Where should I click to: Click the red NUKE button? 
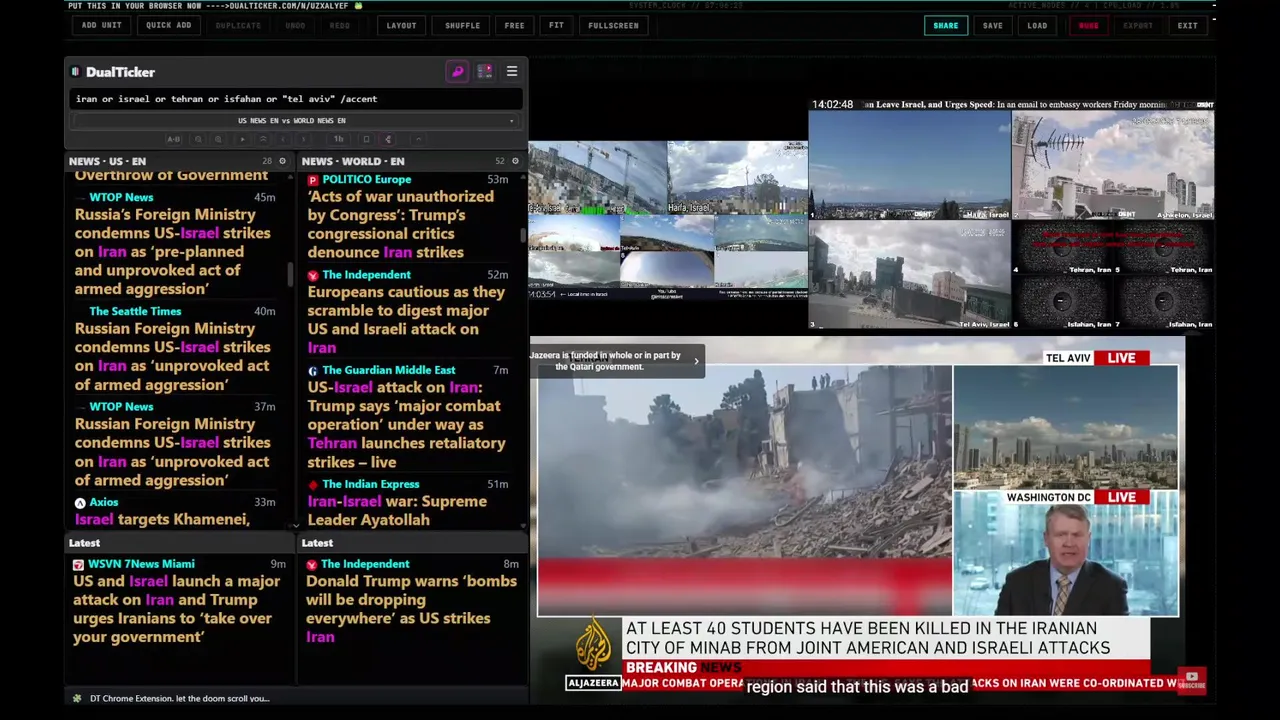(1088, 25)
